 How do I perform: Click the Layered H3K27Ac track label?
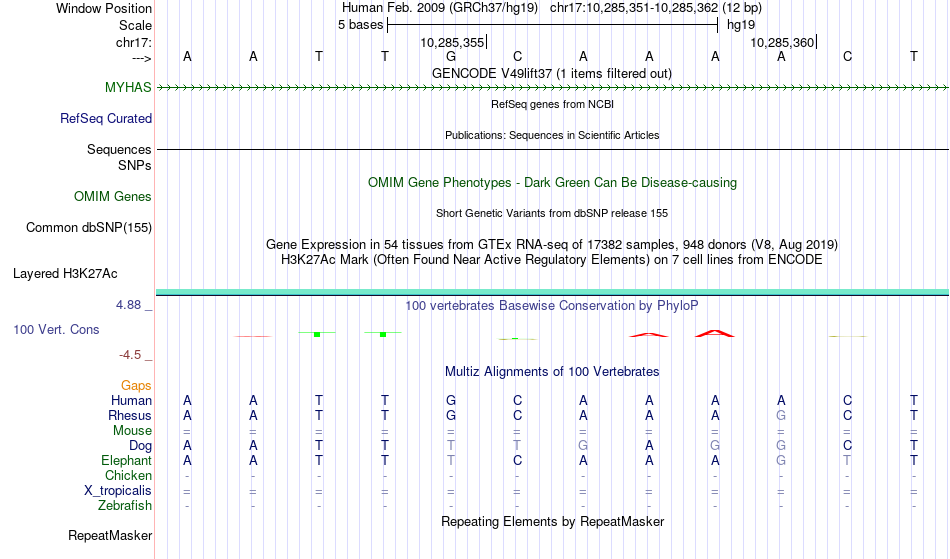65,273
